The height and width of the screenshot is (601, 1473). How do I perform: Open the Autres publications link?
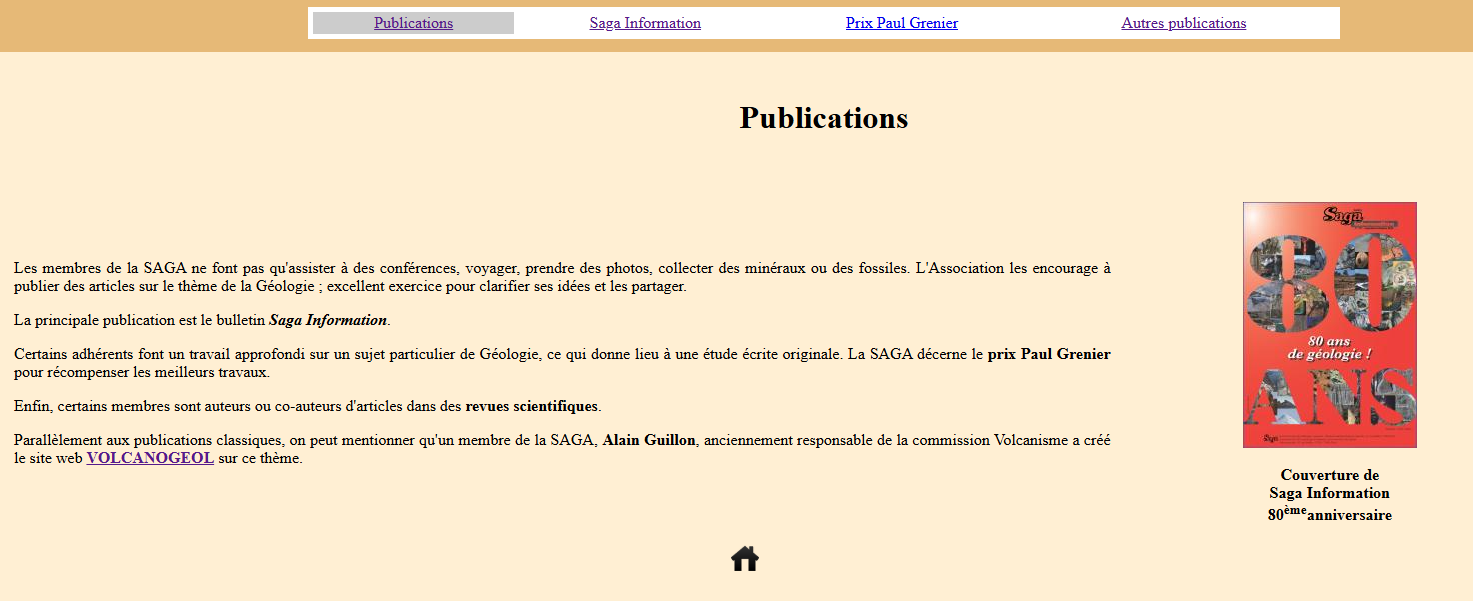[1183, 23]
